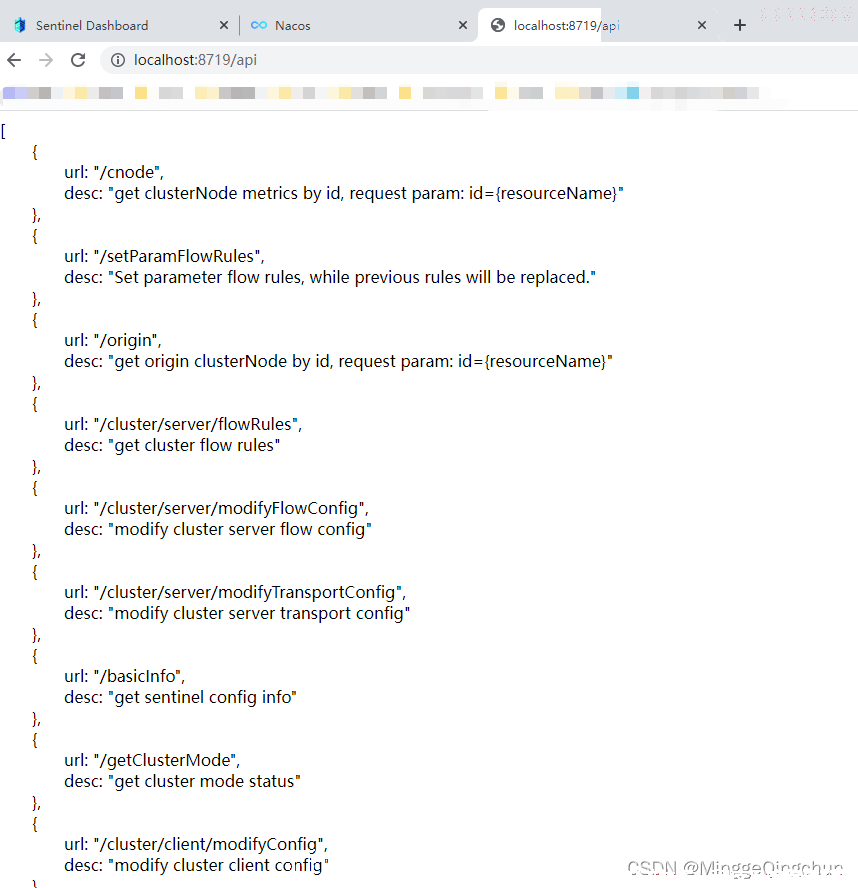
Task: Click the Sentinel Dashboard tab favicon
Action: click(x=20, y=25)
